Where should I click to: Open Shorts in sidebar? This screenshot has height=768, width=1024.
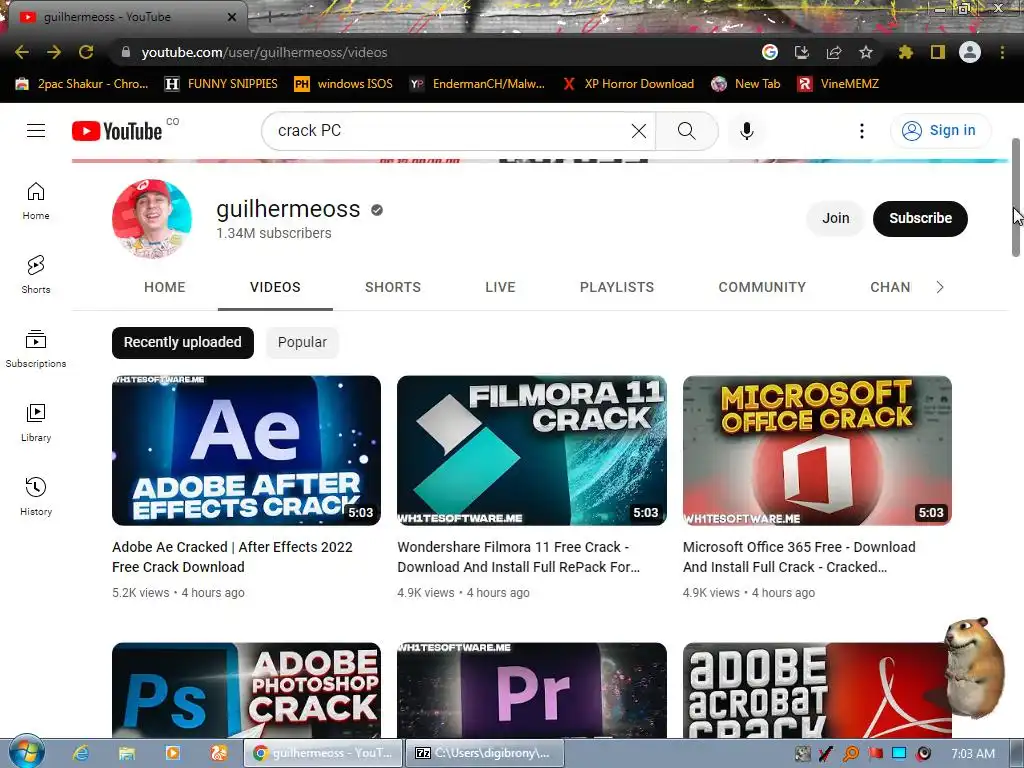(36, 274)
